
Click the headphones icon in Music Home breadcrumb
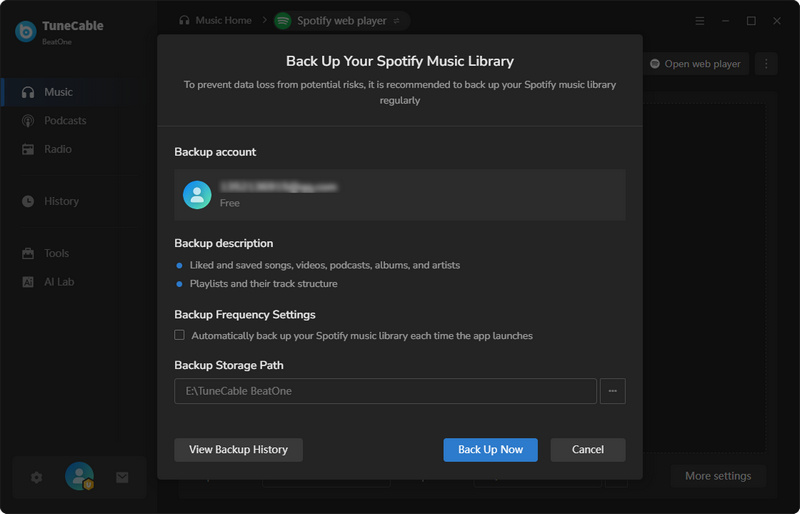(x=184, y=20)
